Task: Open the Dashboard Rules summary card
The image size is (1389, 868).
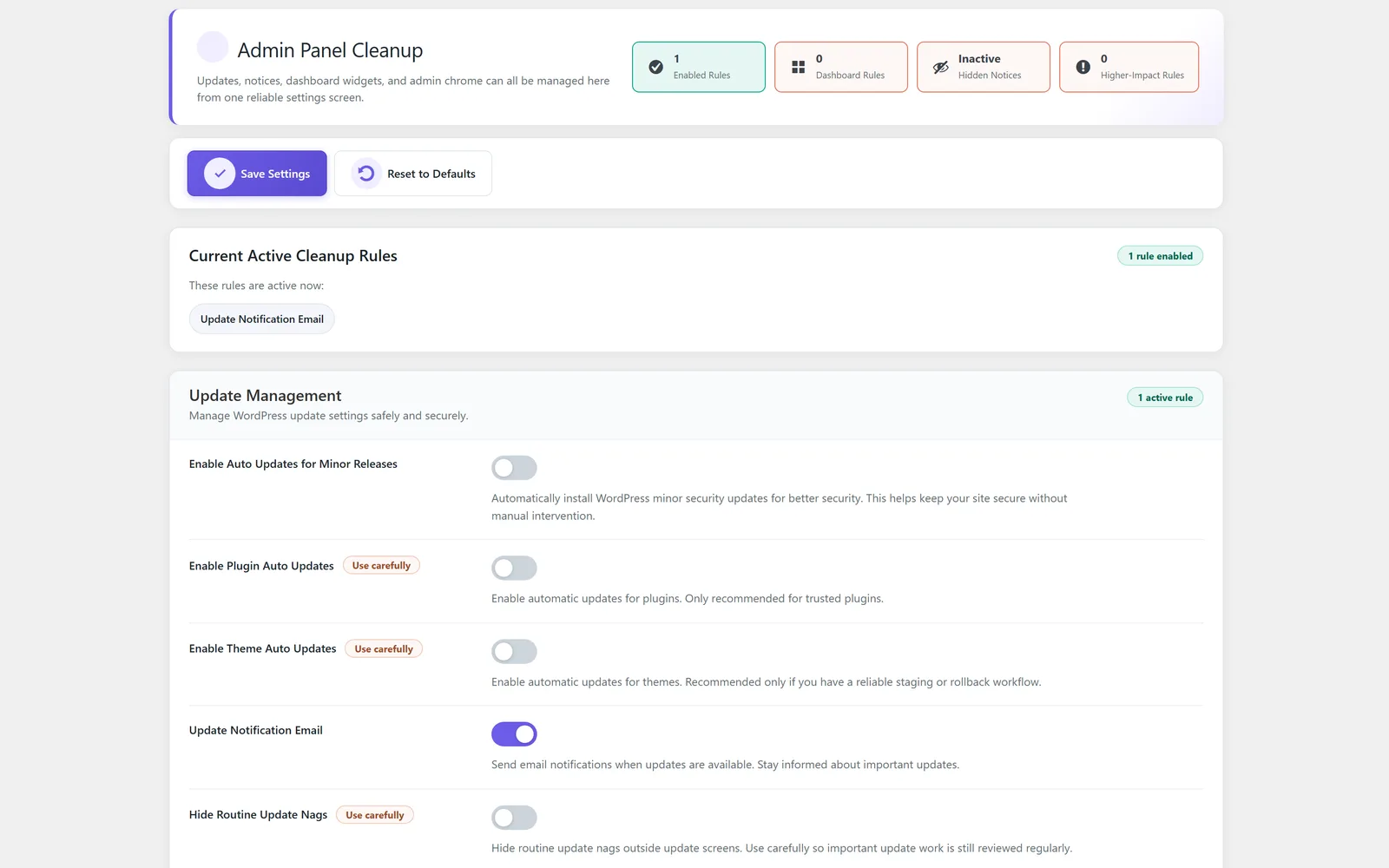Action: pos(841,67)
